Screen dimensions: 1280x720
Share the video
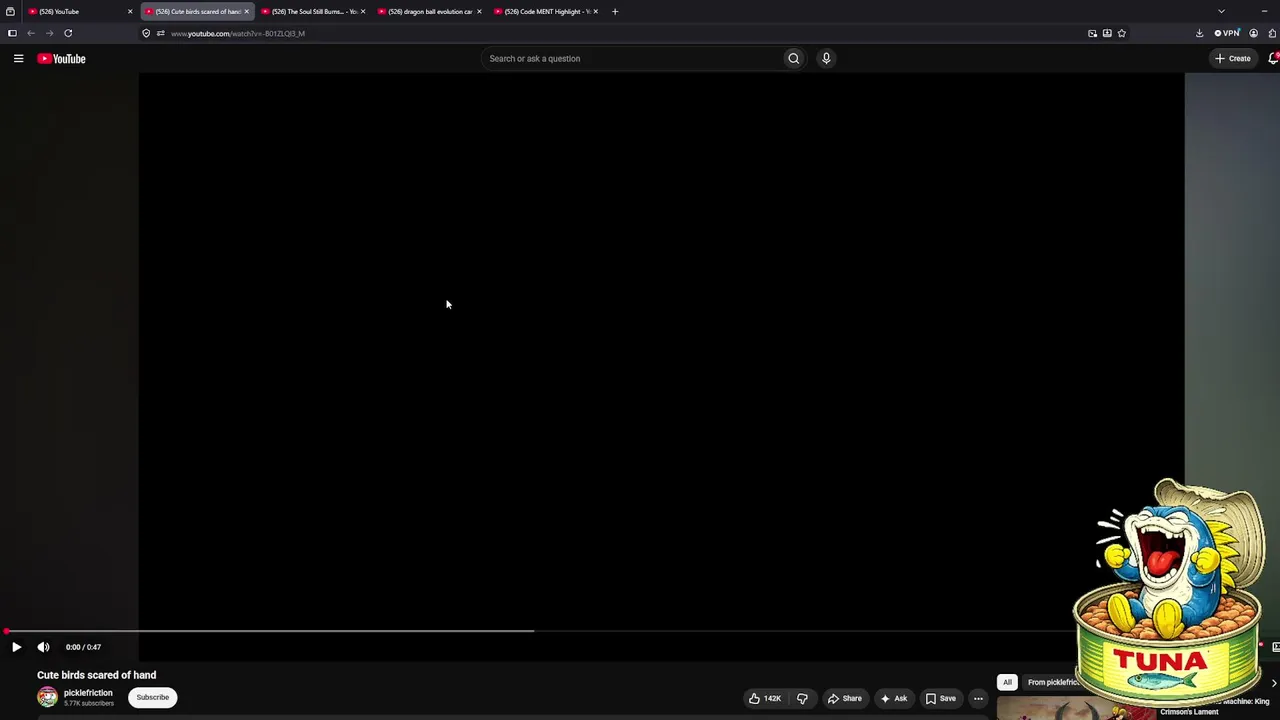click(845, 698)
